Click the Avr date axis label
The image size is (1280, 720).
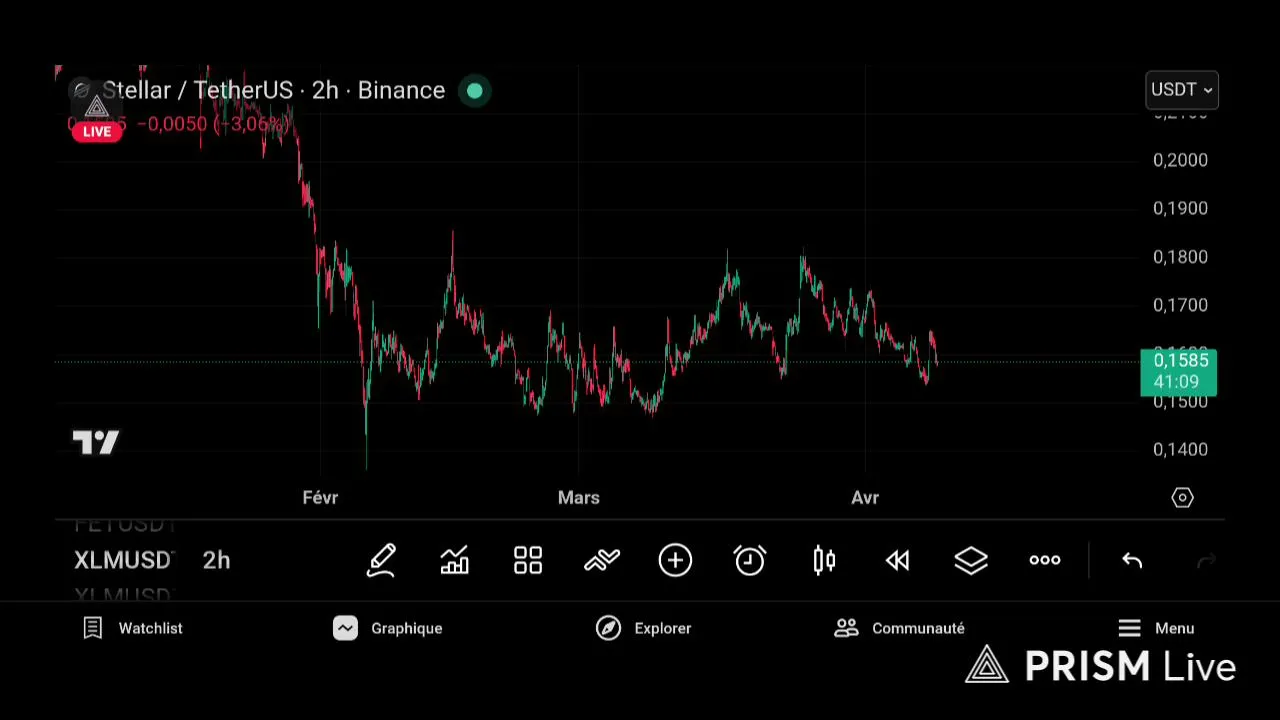[865, 498]
